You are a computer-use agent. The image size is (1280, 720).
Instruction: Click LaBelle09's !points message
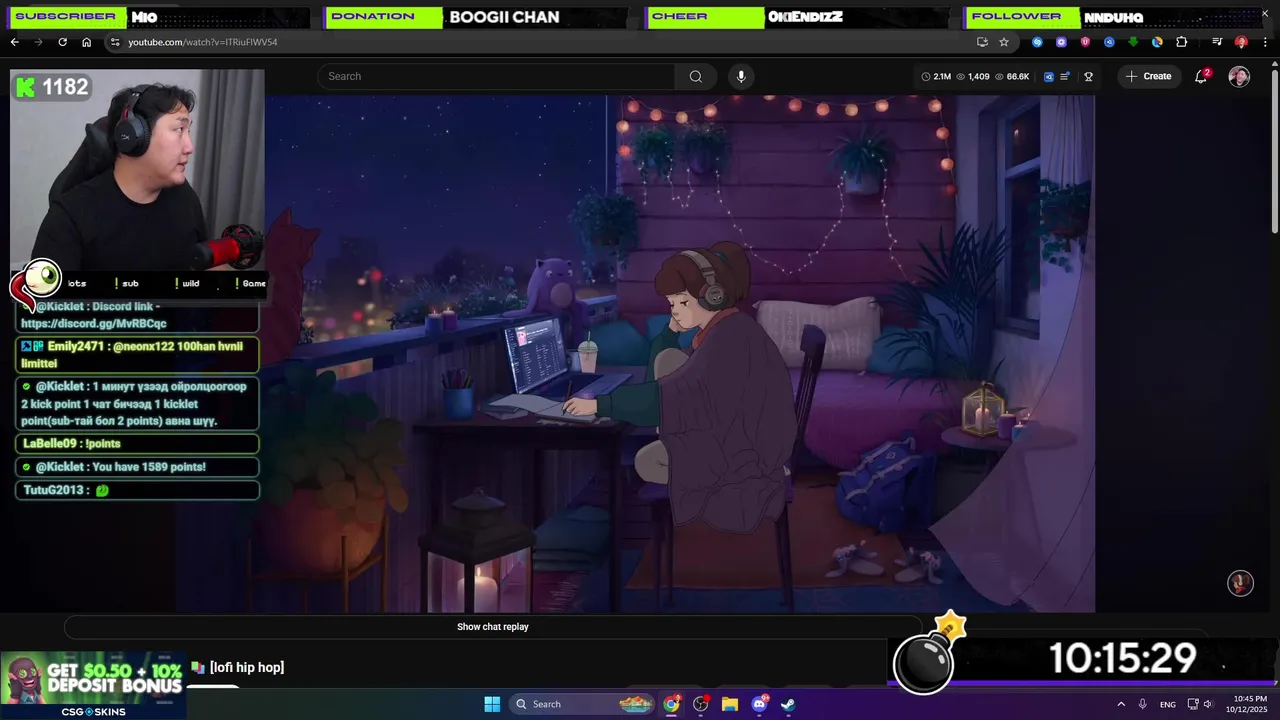(x=138, y=443)
